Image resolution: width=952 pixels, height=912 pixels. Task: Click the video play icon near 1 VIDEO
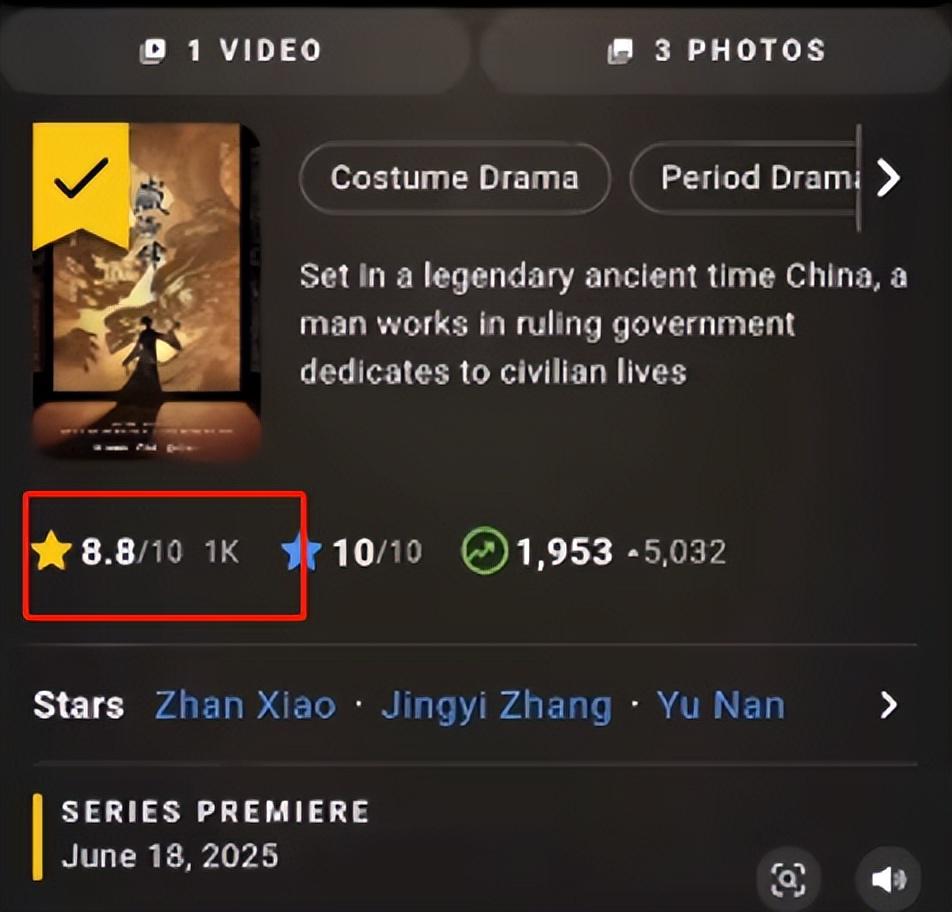152,50
